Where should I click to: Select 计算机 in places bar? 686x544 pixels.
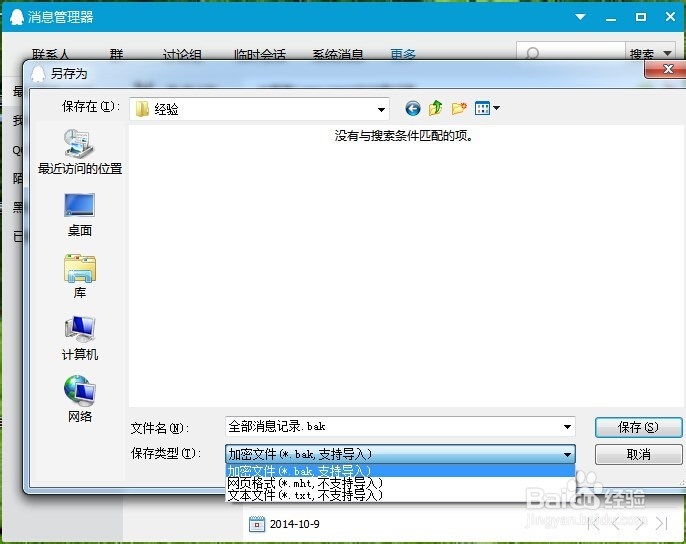coord(80,338)
